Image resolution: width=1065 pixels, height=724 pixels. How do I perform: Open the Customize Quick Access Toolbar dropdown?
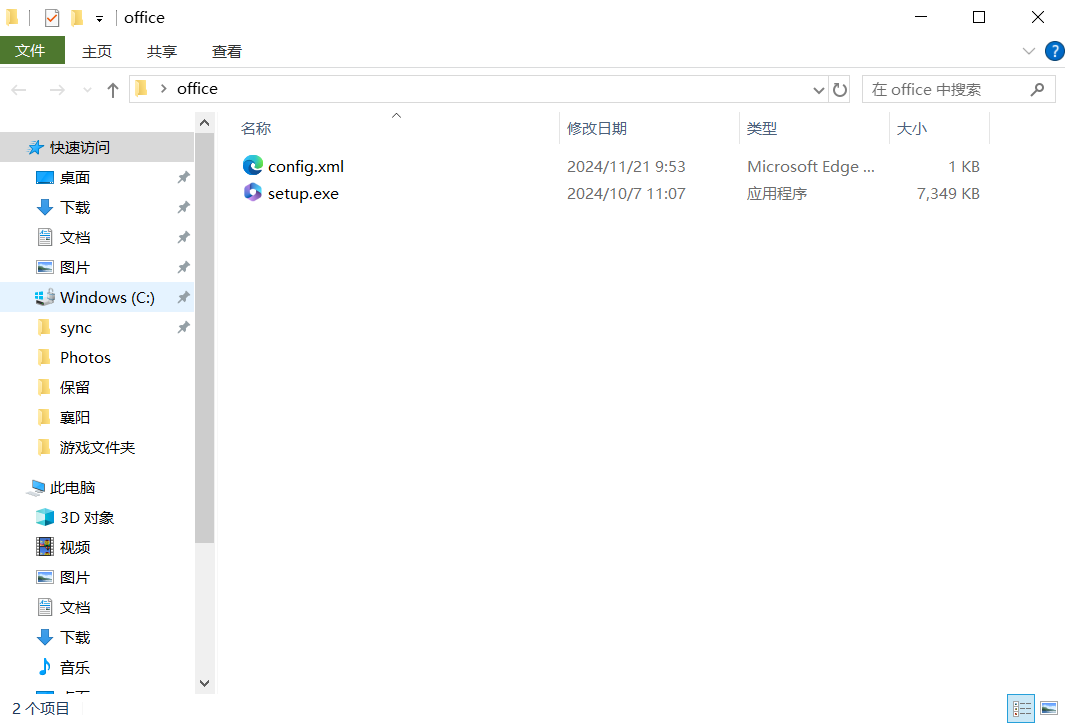(99, 19)
